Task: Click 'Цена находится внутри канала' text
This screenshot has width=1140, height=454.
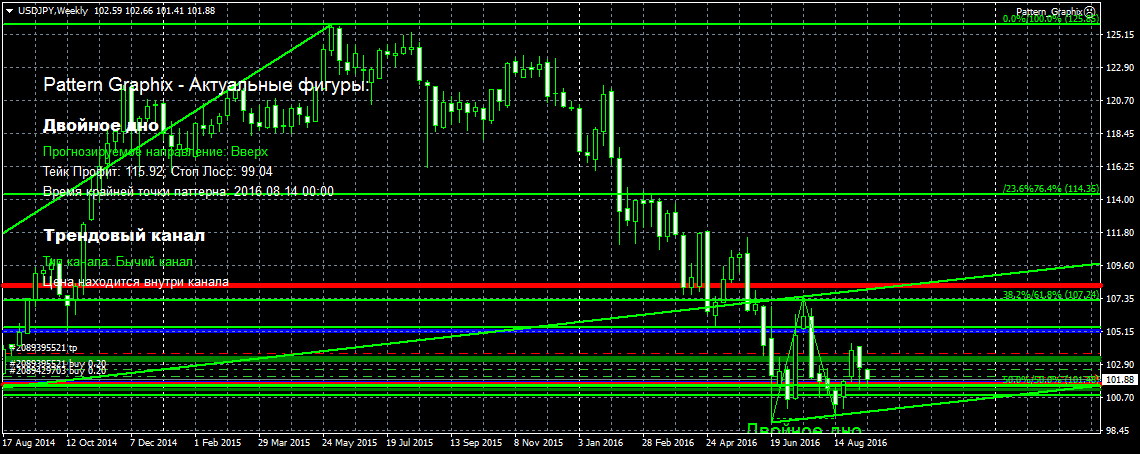Action: click(x=135, y=282)
